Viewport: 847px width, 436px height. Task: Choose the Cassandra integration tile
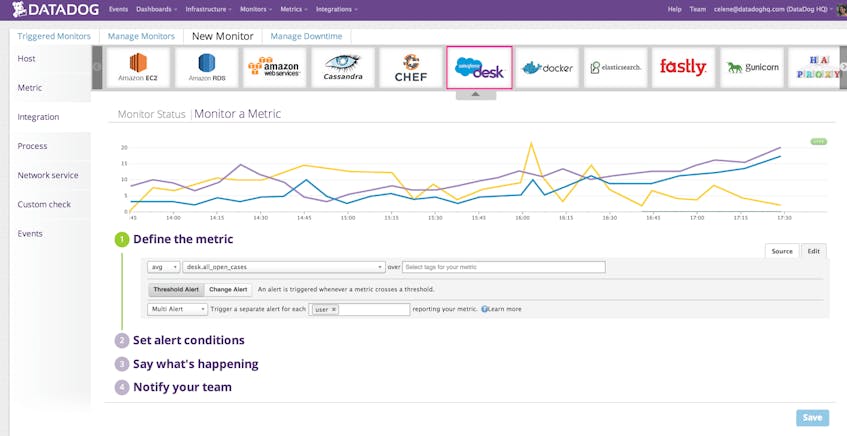pos(342,68)
